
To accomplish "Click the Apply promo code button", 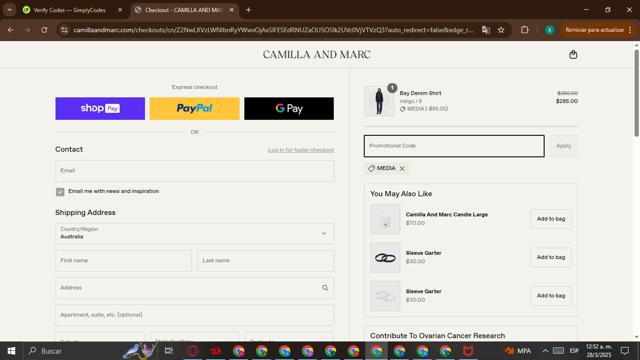I will tap(563, 146).
